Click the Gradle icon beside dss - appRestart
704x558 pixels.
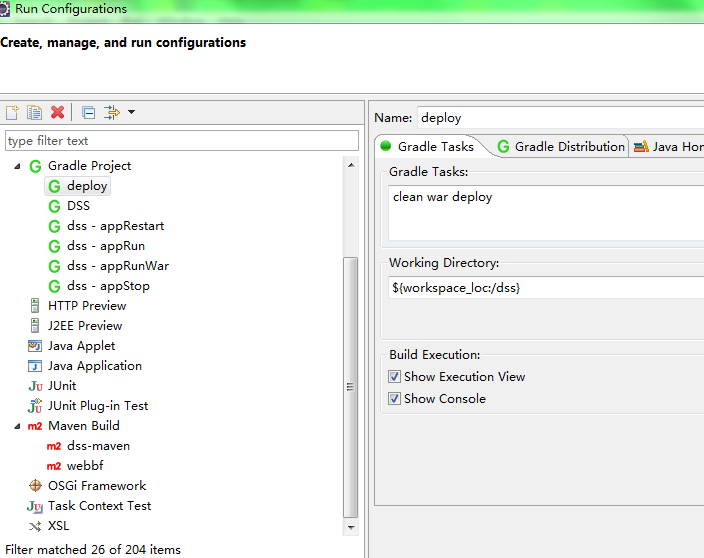point(54,226)
